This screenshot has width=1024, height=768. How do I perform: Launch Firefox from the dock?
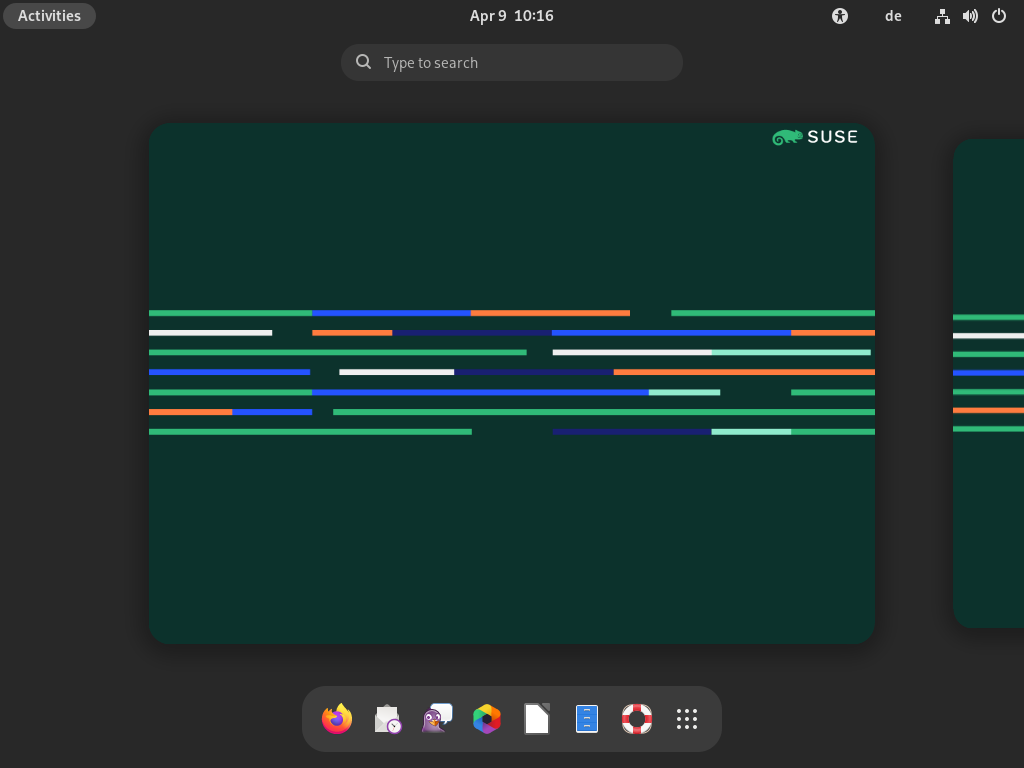coord(337,719)
